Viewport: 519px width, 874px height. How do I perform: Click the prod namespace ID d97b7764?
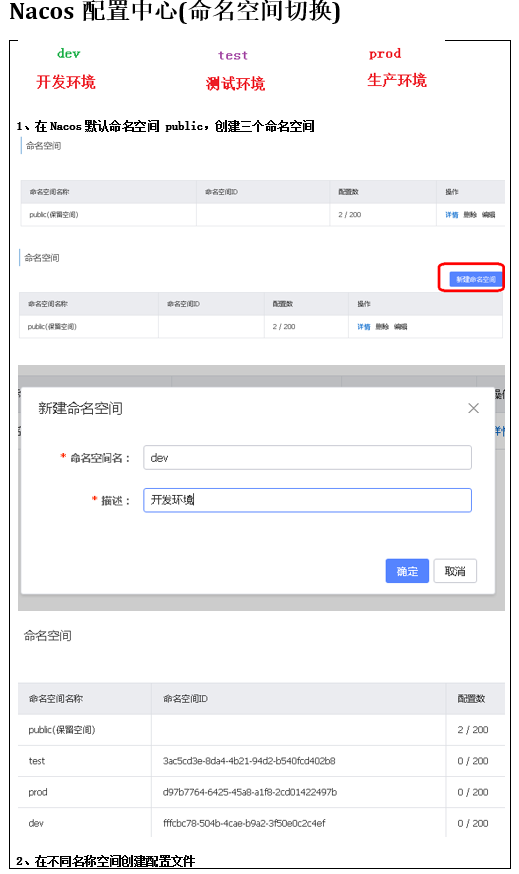[x=250, y=792]
